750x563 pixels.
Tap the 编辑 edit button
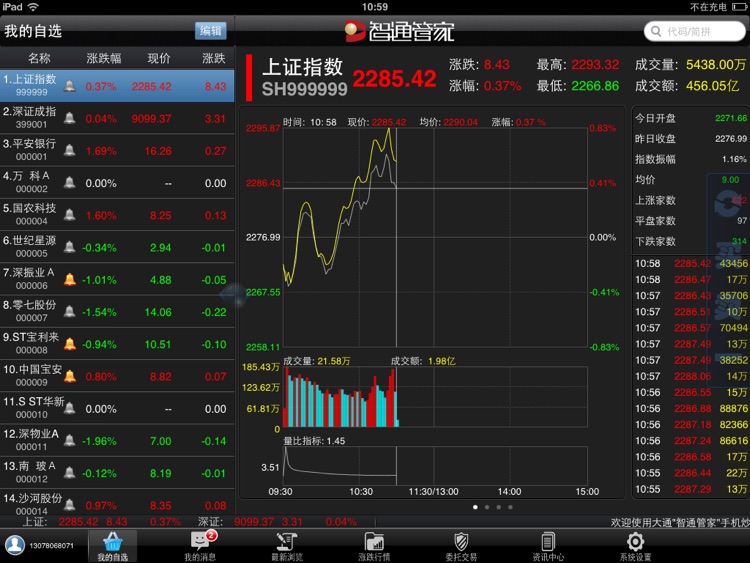[210, 31]
